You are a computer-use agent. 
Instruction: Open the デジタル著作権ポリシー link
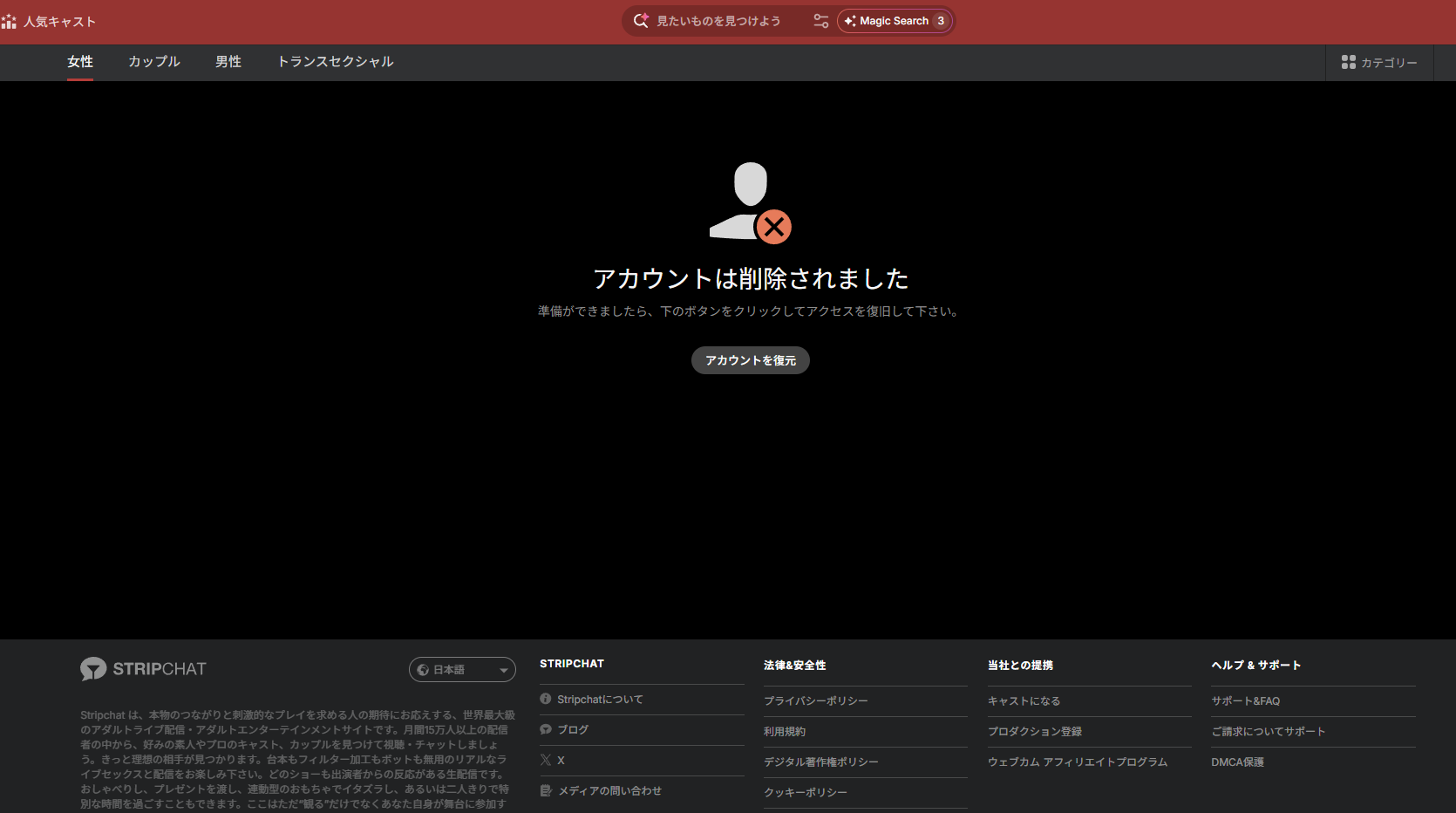(821, 762)
